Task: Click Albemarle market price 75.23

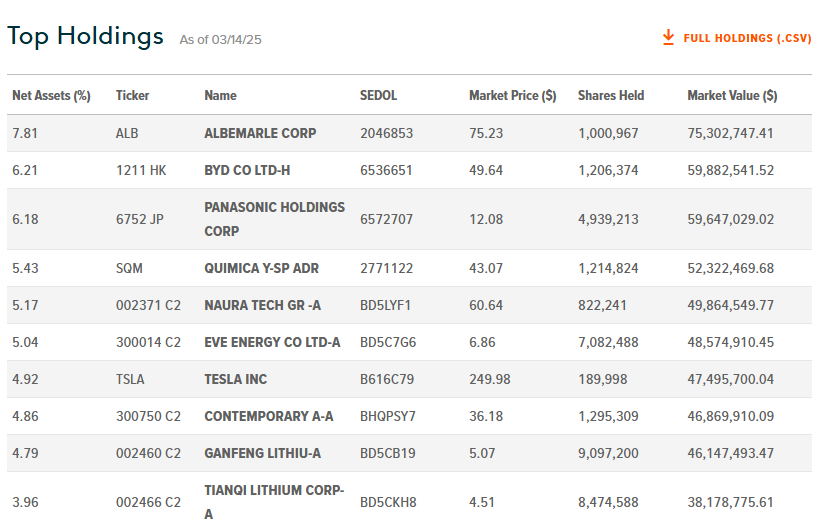Action: point(486,133)
